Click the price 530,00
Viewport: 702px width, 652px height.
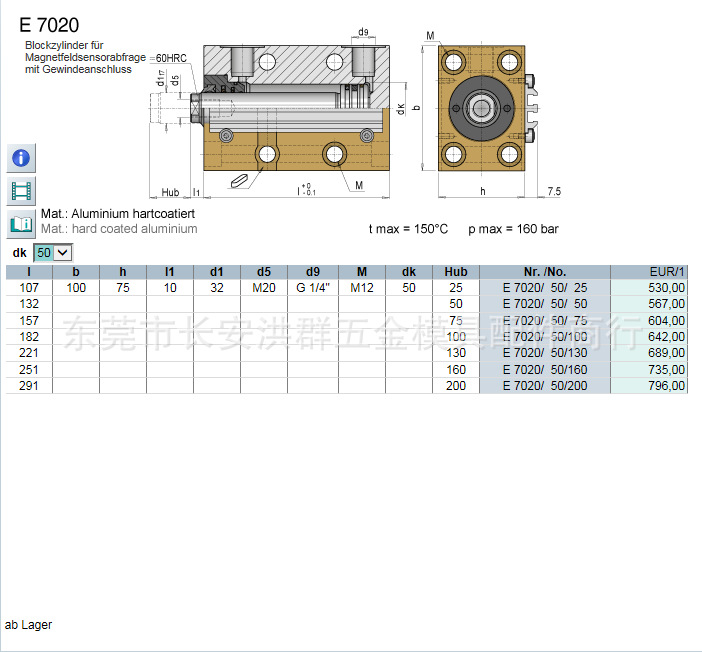point(666,287)
